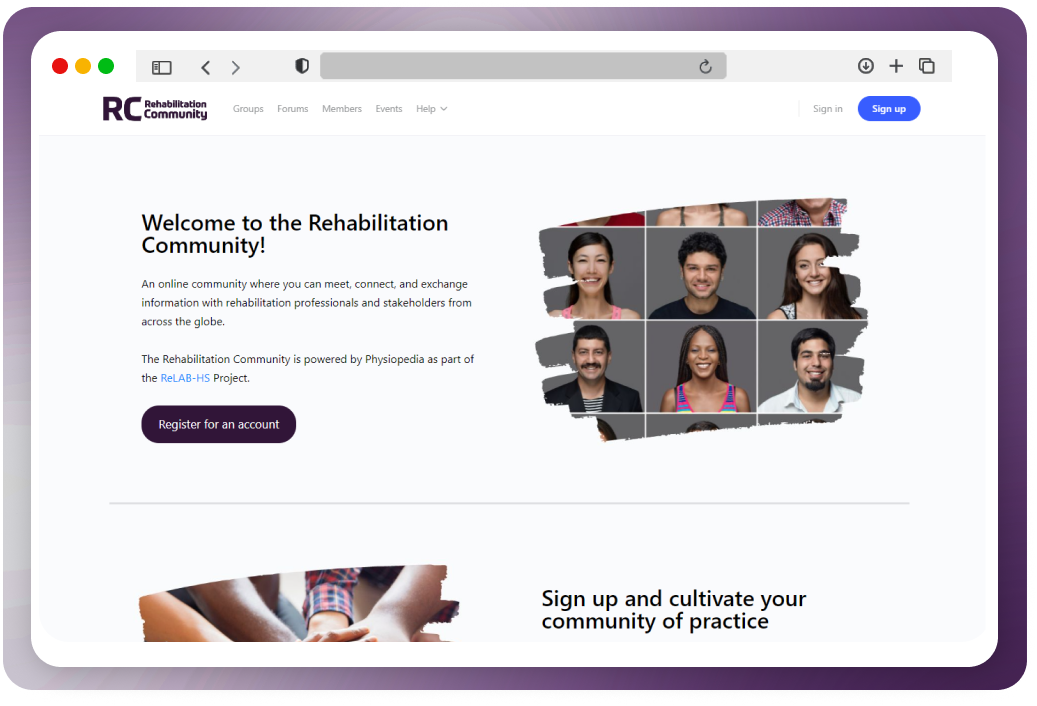Show tab overview icon
This screenshot has height=706, width=1037.
[x=927, y=65]
